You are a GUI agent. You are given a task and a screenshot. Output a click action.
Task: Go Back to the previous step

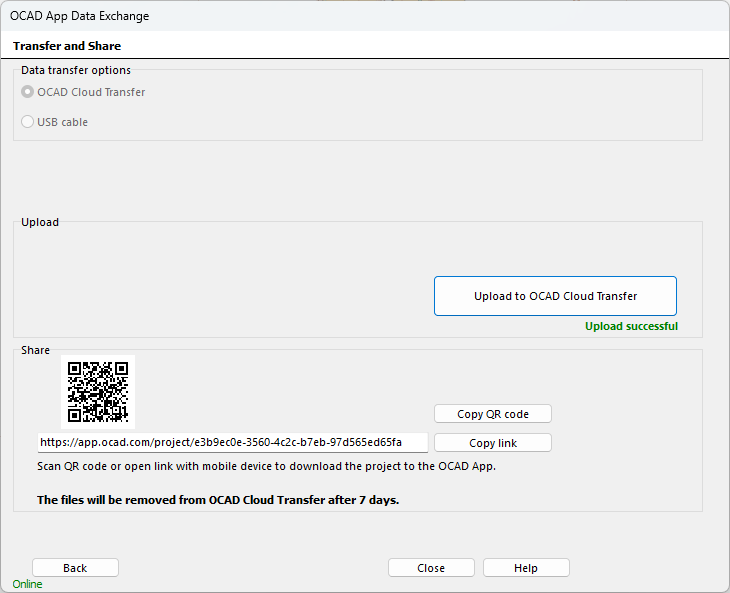point(75,568)
